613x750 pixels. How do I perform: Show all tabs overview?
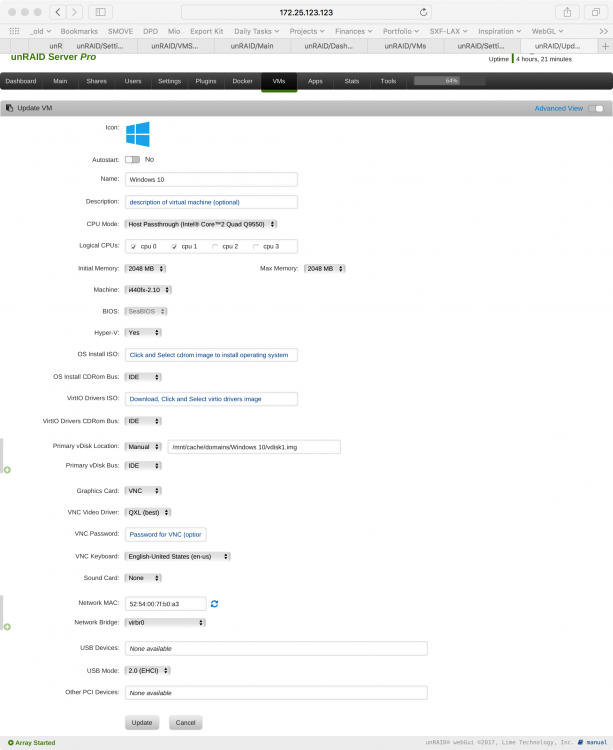pyautogui.click(x=596, y=12)
